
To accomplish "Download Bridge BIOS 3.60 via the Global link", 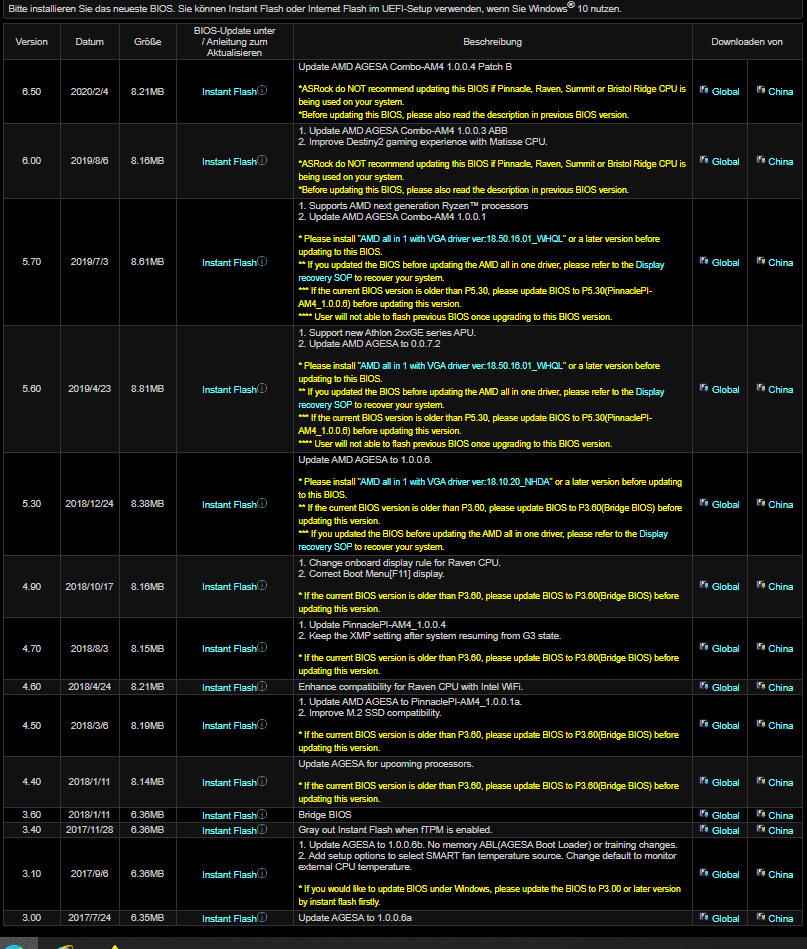I will point(725,816).
